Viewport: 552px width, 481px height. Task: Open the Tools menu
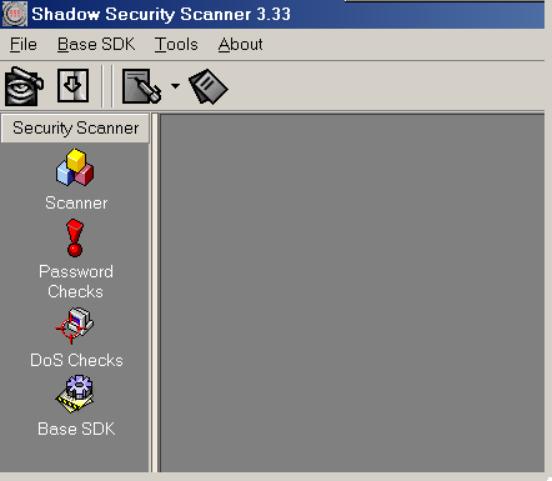pos(176,45)
